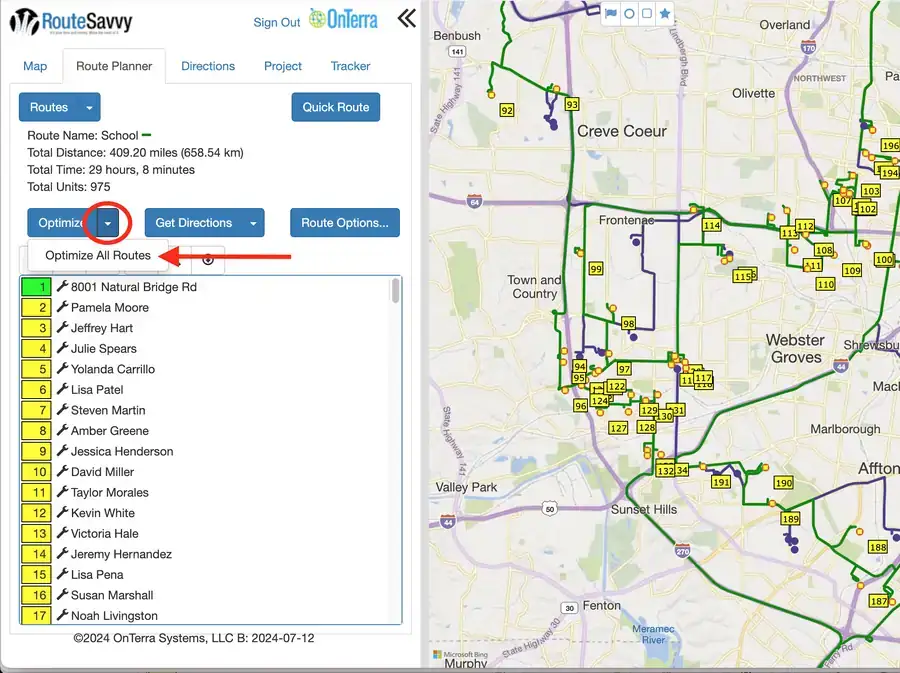Select stop name Jeremy Hernandez
Image resolution: width=900 pixels, height=673 pixels.
pyautogui.click(x=121, y=554)
